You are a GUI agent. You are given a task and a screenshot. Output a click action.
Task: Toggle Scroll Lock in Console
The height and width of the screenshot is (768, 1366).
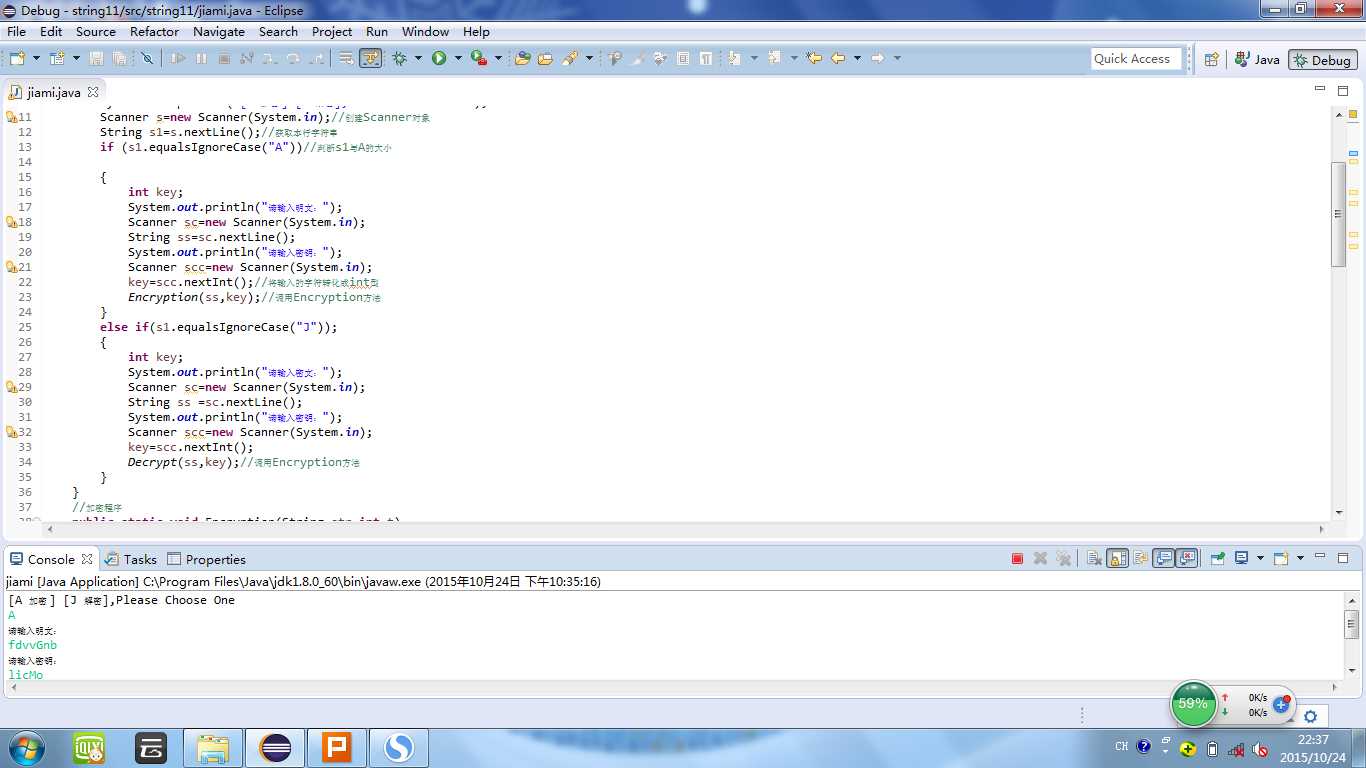(x=1117, y=558)
